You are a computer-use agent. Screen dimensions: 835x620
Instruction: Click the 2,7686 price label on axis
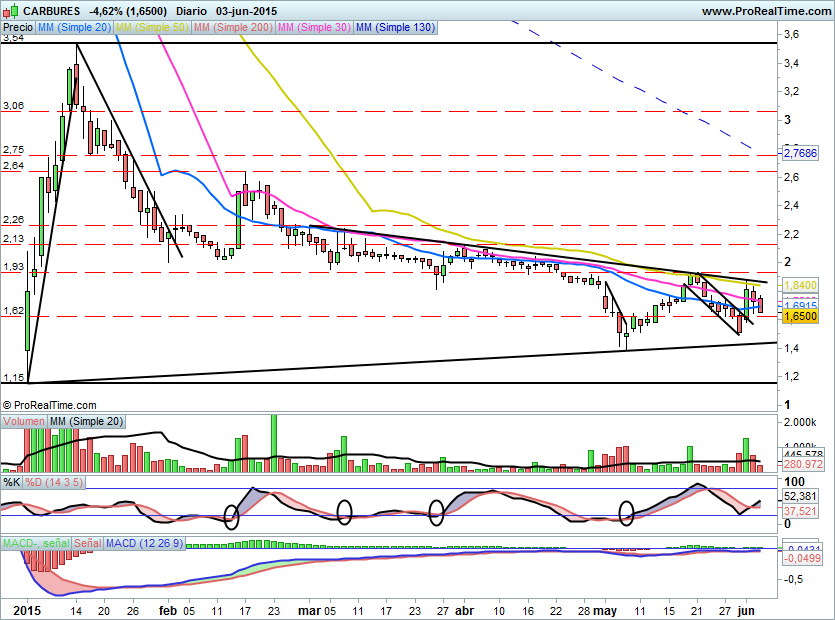click(800, 154)
